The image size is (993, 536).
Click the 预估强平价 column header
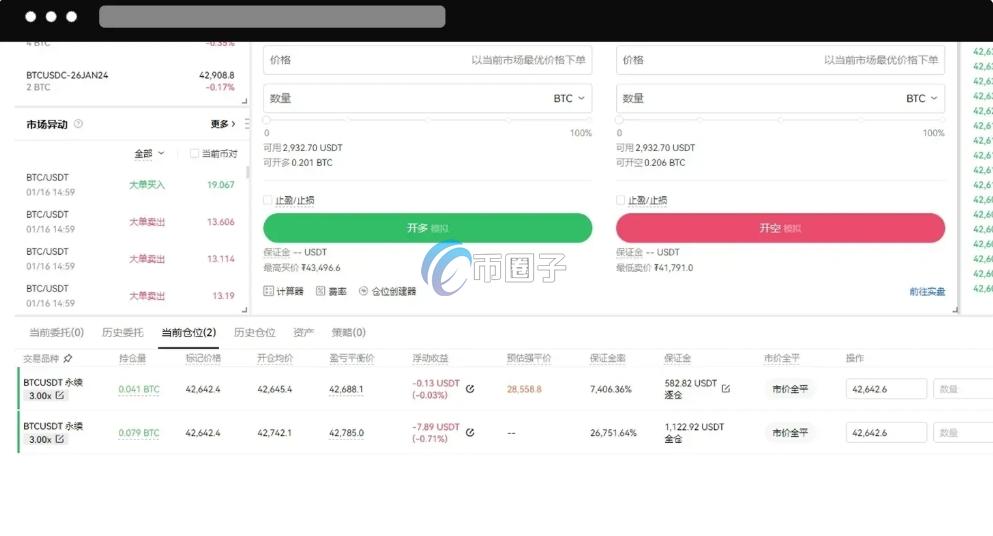pyautogui.click(x=529, y=359)
